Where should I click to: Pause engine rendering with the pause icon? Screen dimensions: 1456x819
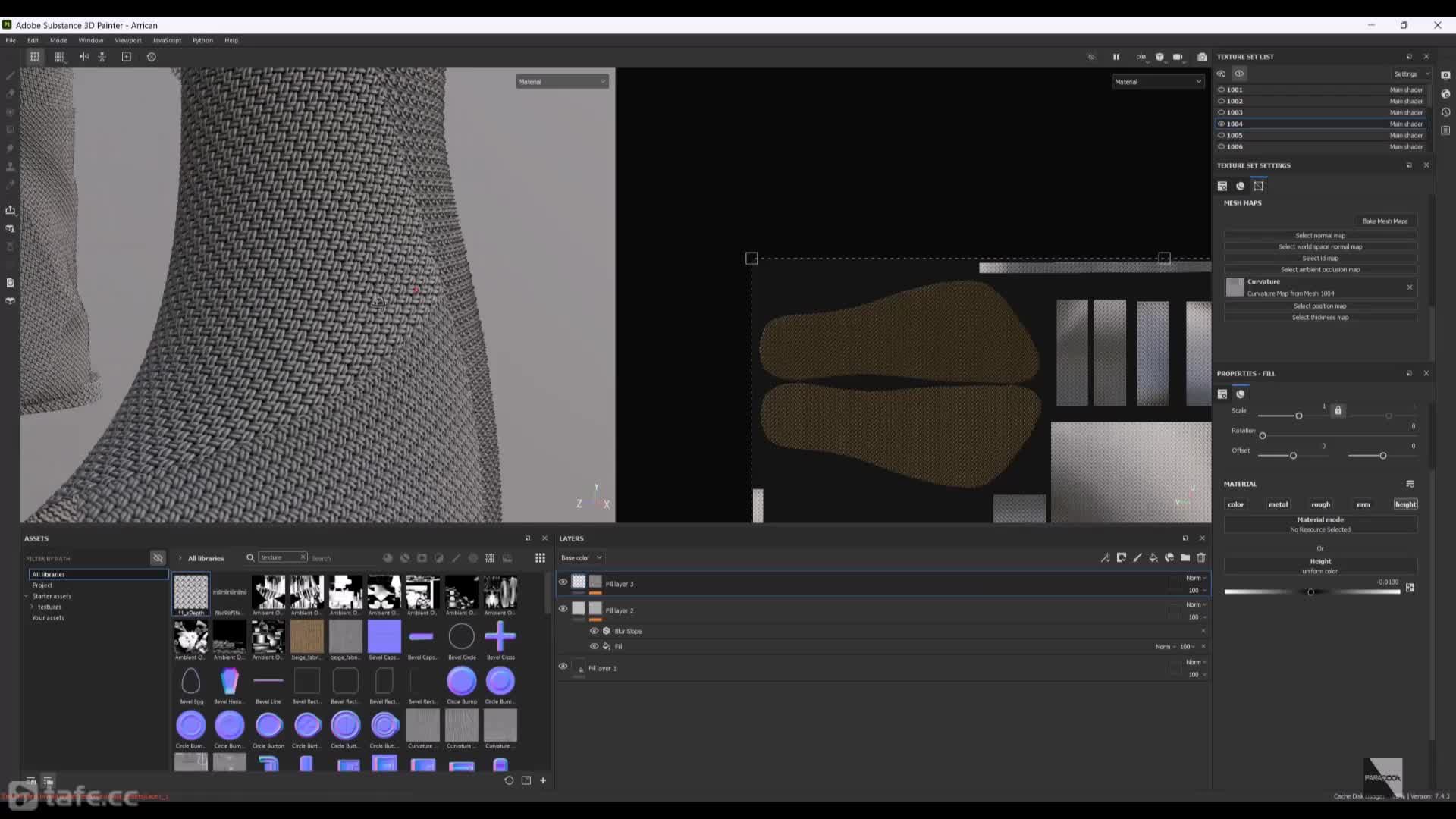[1116, 57]
